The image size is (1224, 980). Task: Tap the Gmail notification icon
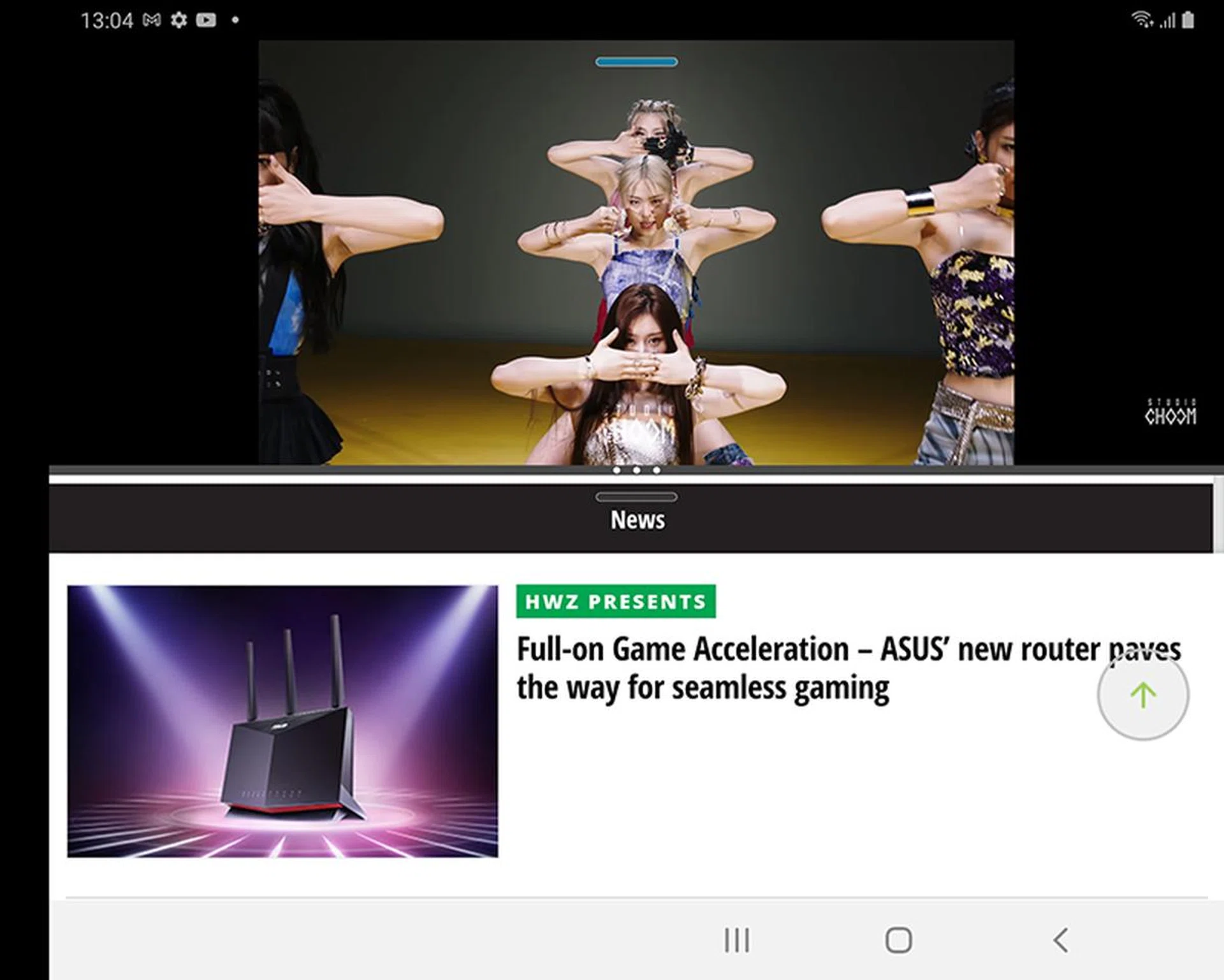click(152, 20)
